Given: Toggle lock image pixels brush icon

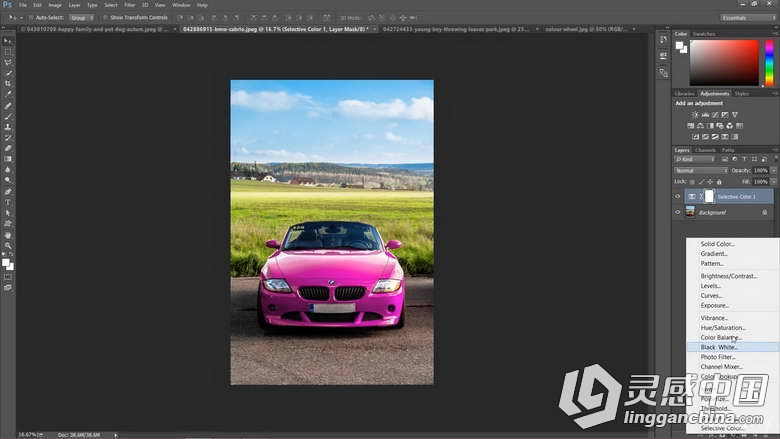Looking at the screenshot, I should [701, 182].
